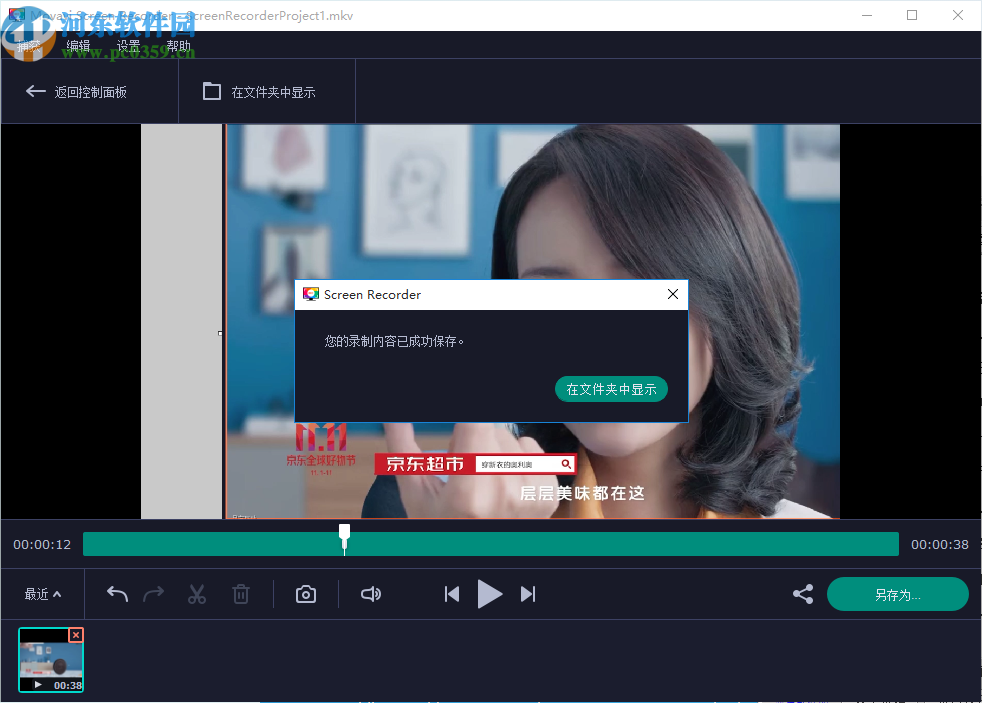Click the back arrow to return to control panel
Image resolution: width=982 pixels, height=703 pixels.
pos(36,90)
